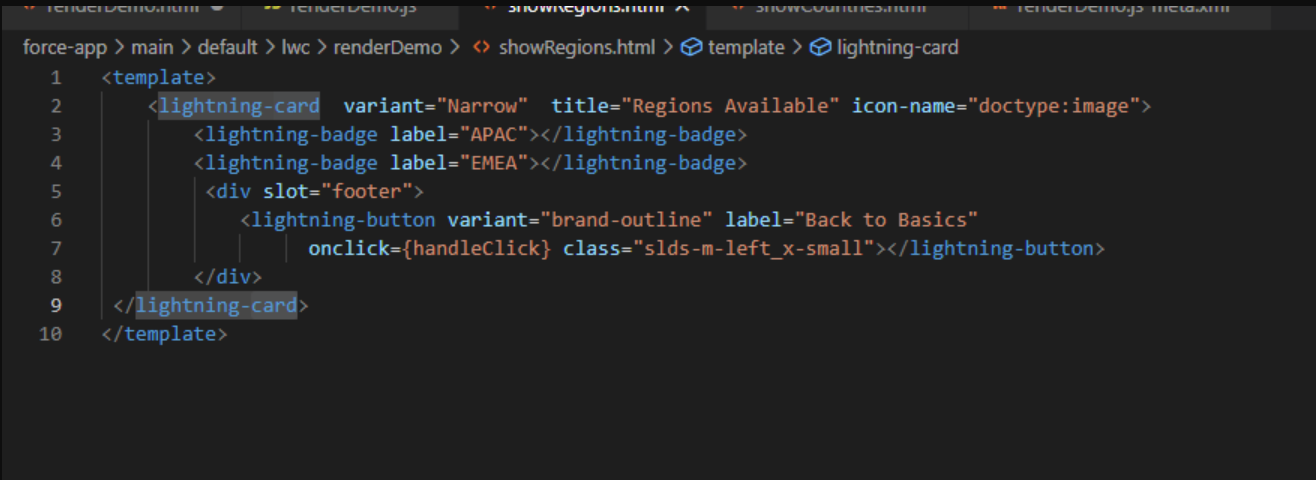
Task: Click the closing template tag on line 10
Action: 165,334
